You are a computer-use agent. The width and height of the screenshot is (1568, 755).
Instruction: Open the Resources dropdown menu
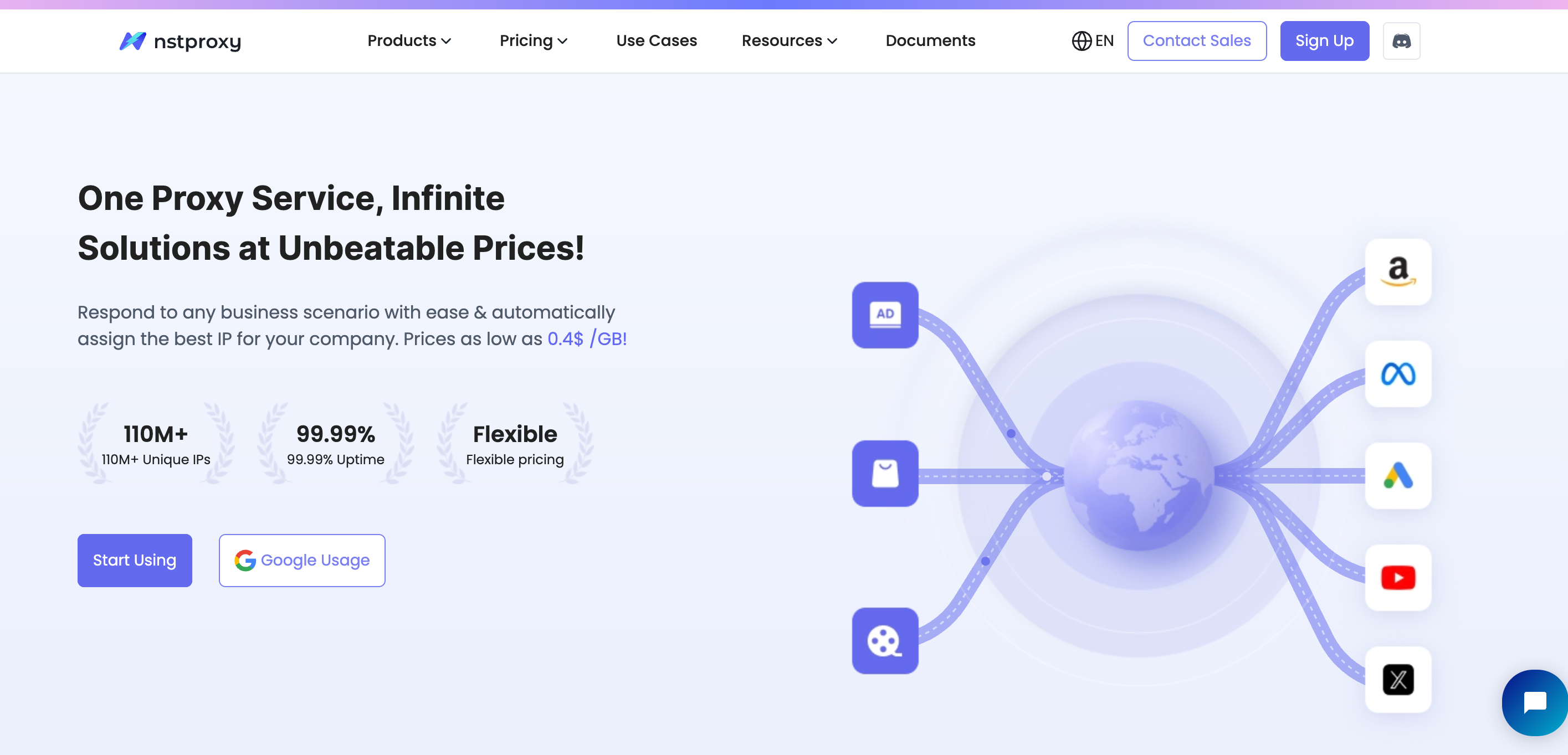pos(789,41)
